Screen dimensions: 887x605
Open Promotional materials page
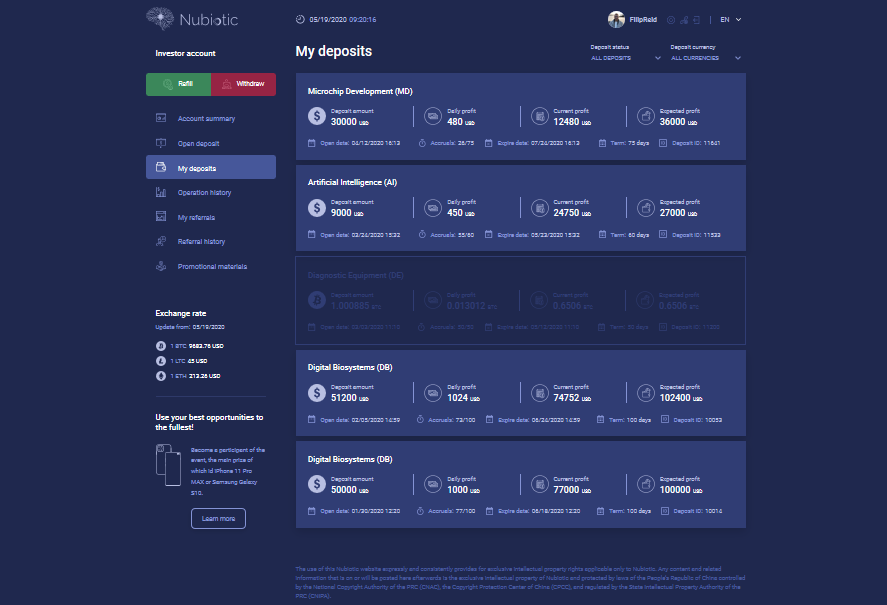212,267
